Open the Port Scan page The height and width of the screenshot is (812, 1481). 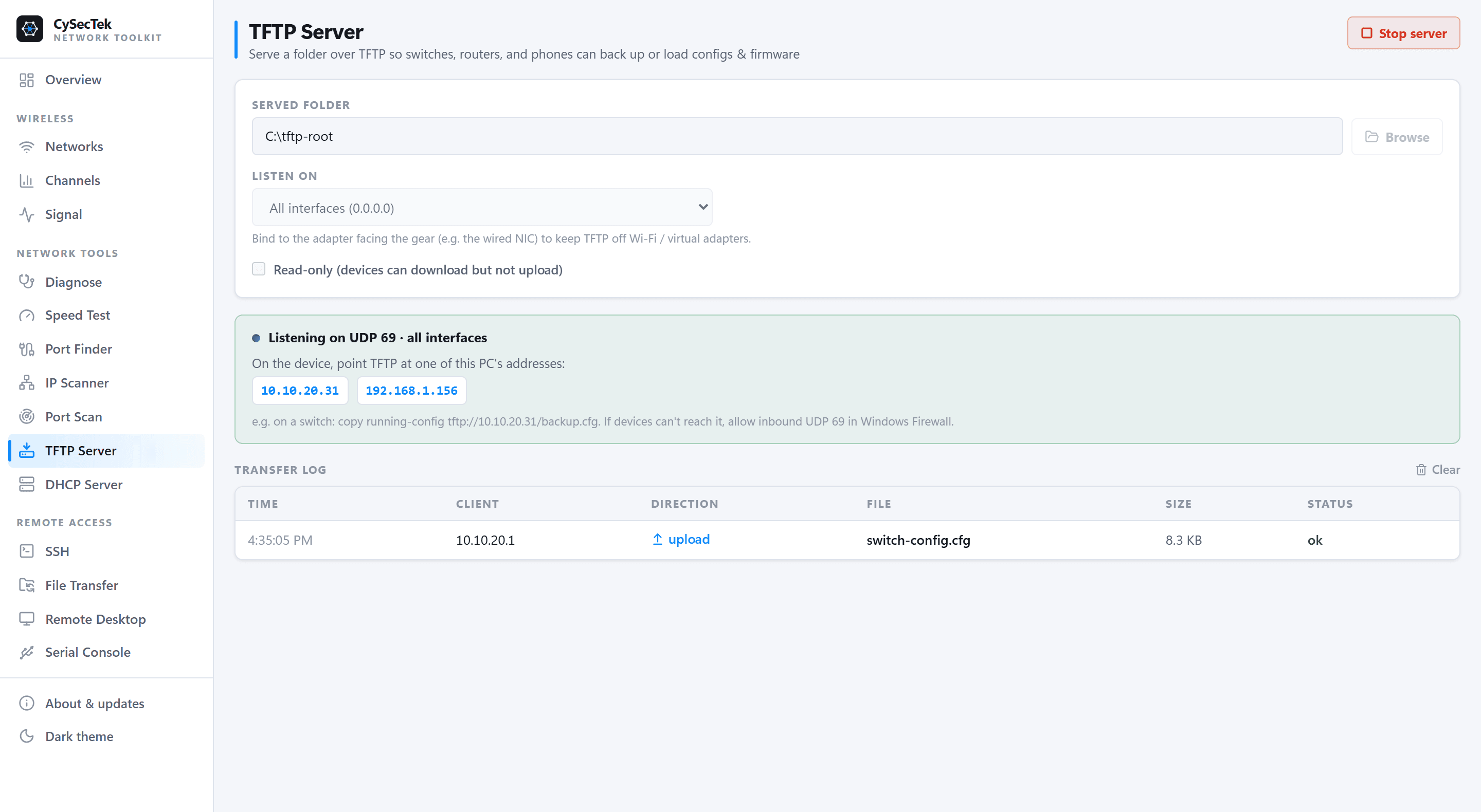coord(106,417)
